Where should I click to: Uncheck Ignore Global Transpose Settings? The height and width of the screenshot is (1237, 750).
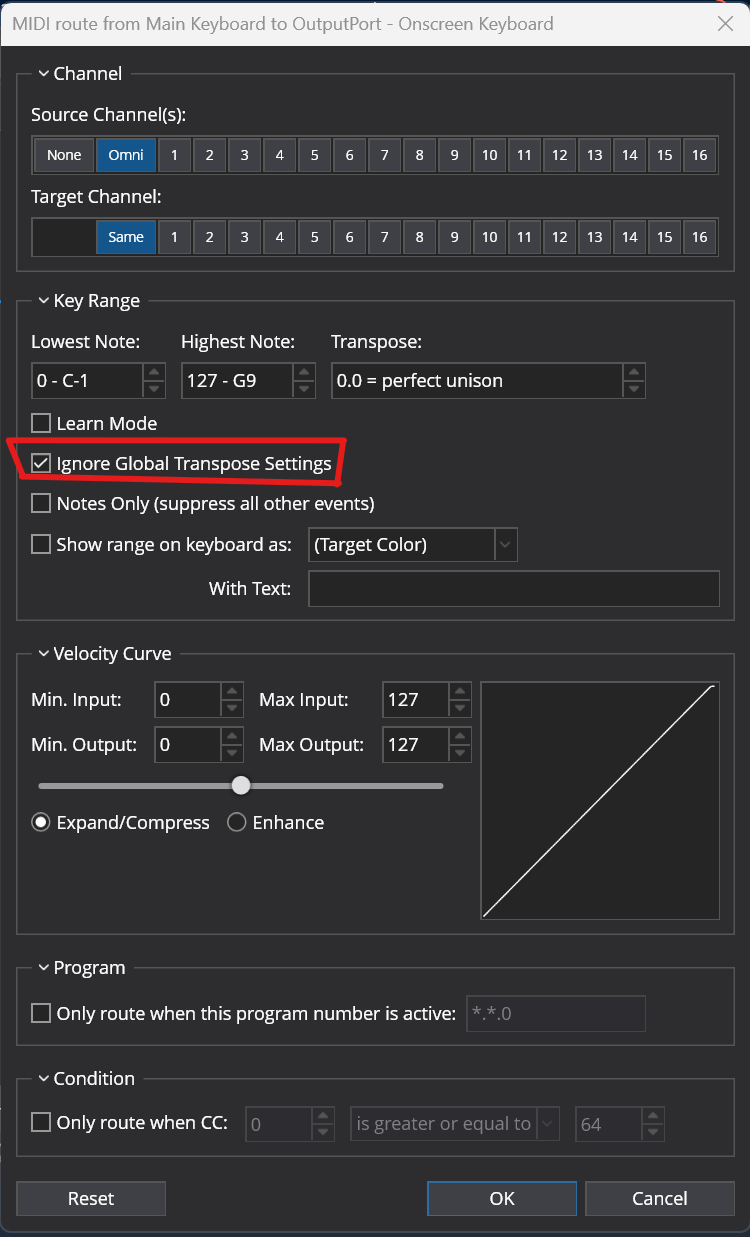pos(41,463)
